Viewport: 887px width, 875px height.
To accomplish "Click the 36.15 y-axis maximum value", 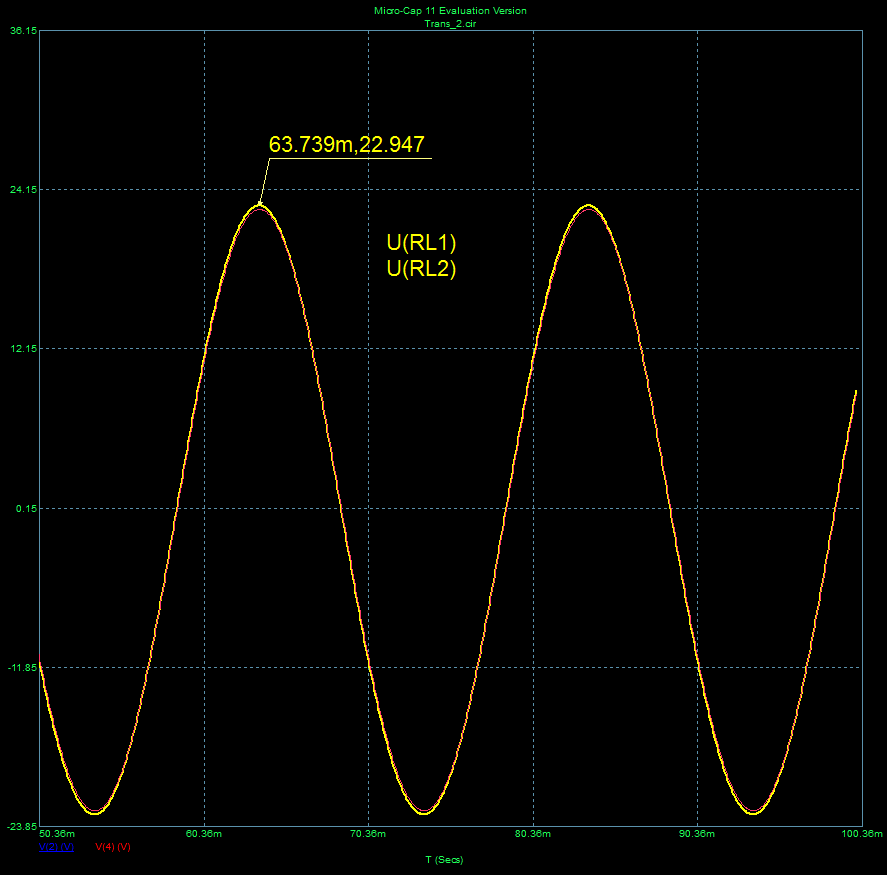I will pos(23,31).
